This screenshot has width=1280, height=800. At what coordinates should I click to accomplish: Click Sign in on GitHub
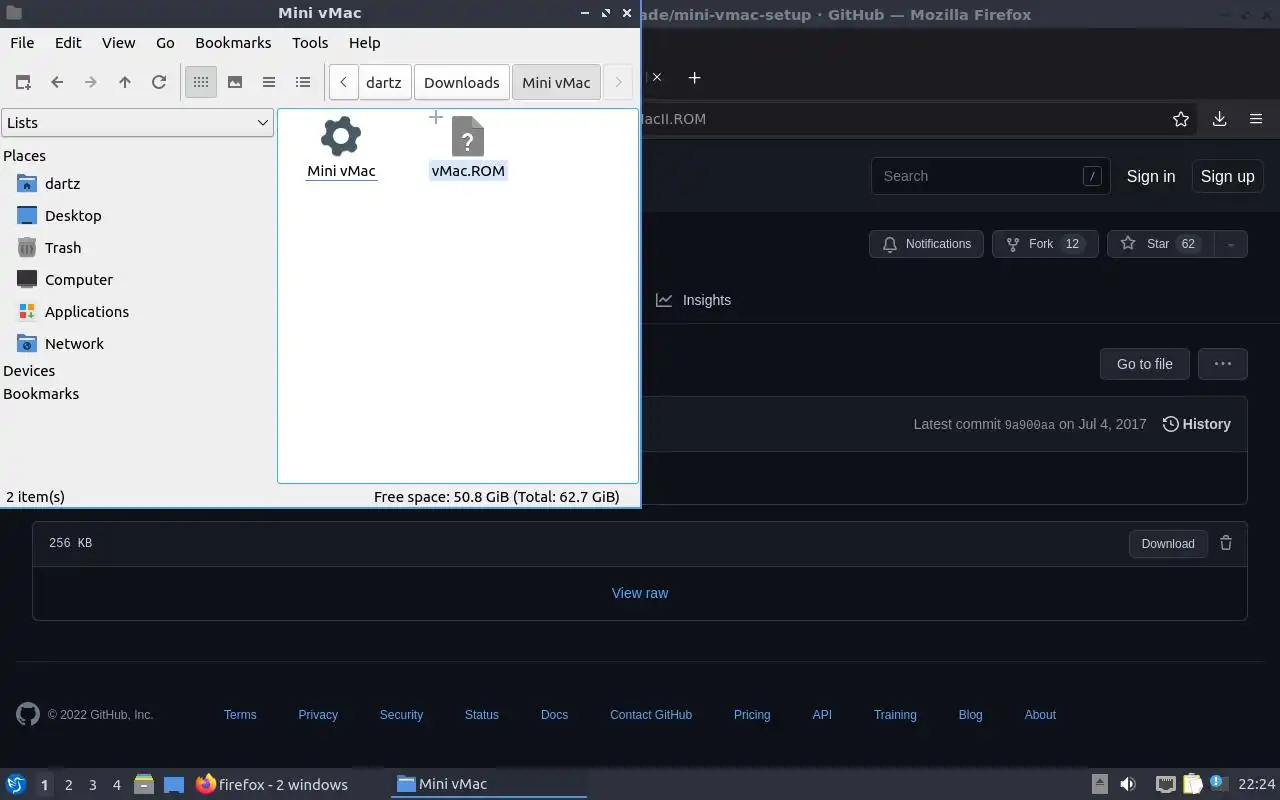pos(1151,176)
